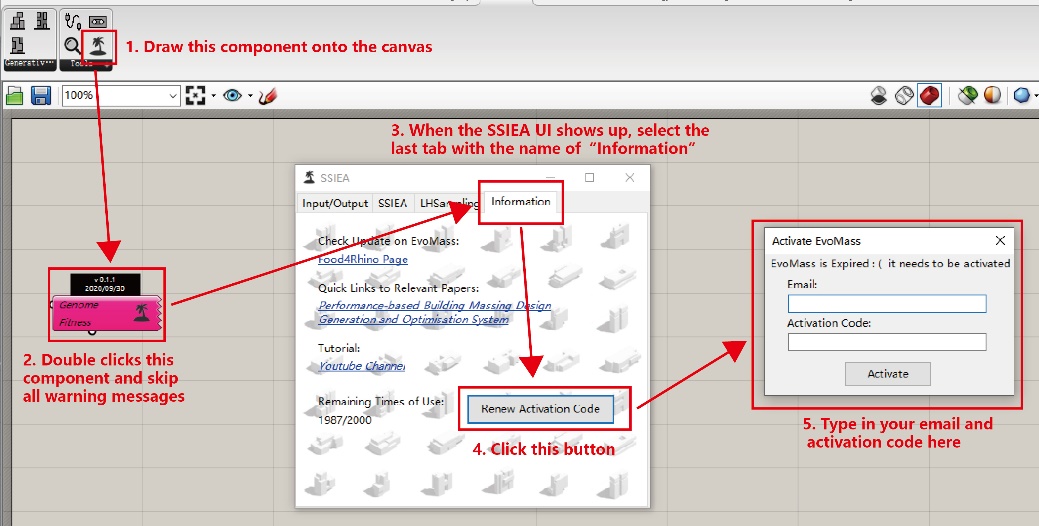Toggle preview selected-only green icon
The width and height of the screenshot is (1039, 526).
pyautogui.click(x=967, y=96)
